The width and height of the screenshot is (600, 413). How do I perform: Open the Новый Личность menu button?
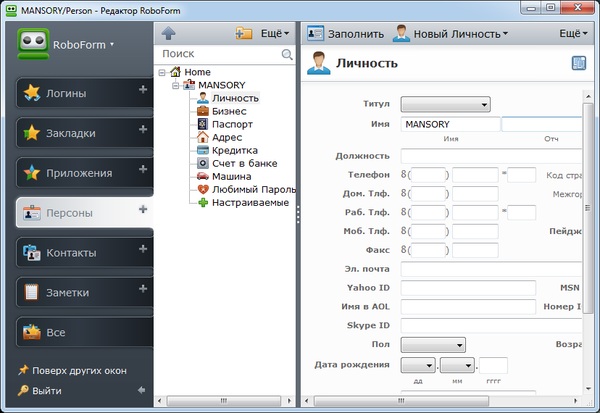tap(451, 33)
